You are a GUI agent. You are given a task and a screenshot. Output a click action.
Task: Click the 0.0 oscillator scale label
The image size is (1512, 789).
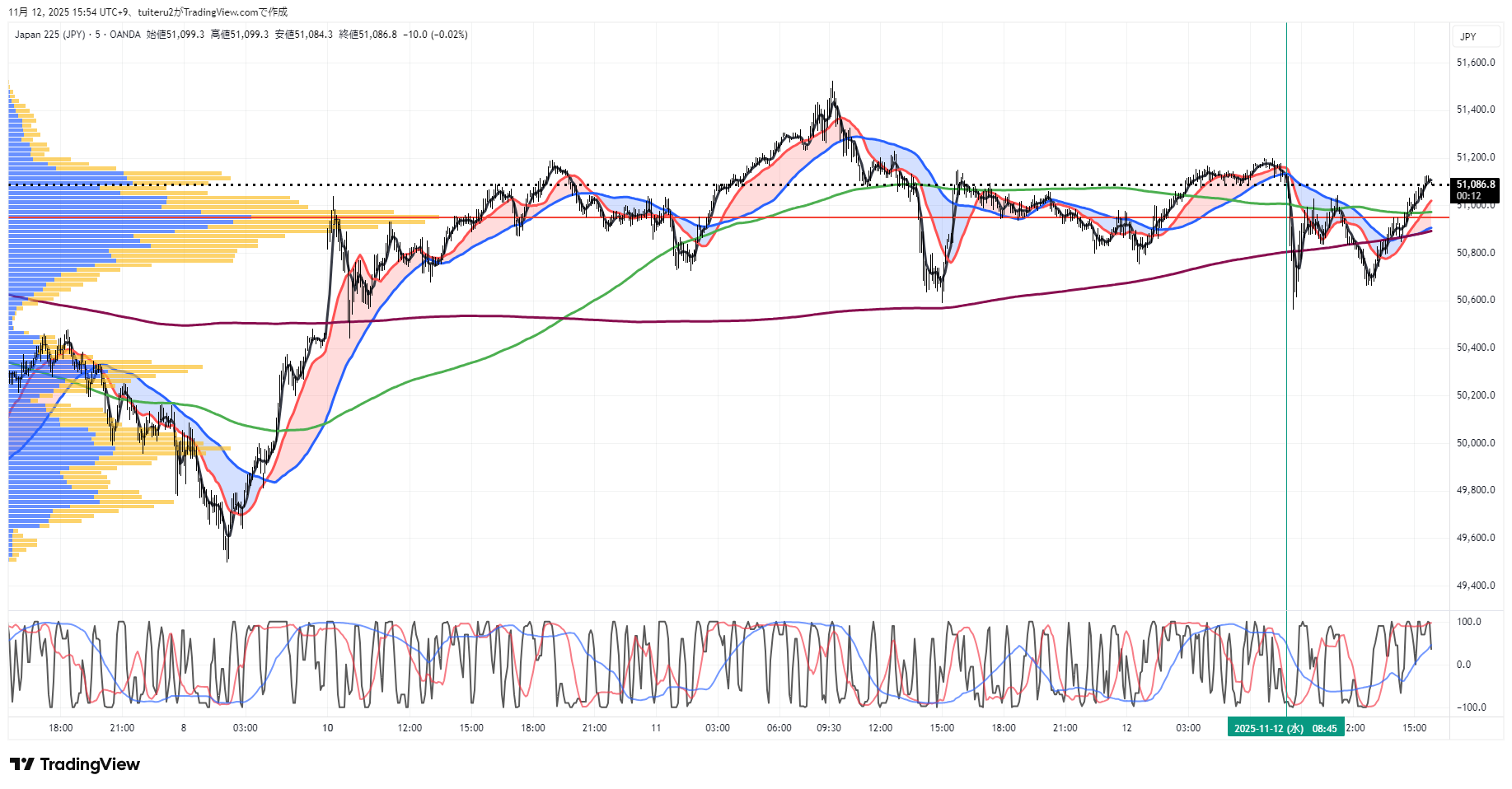click(x=1463, y=665)
